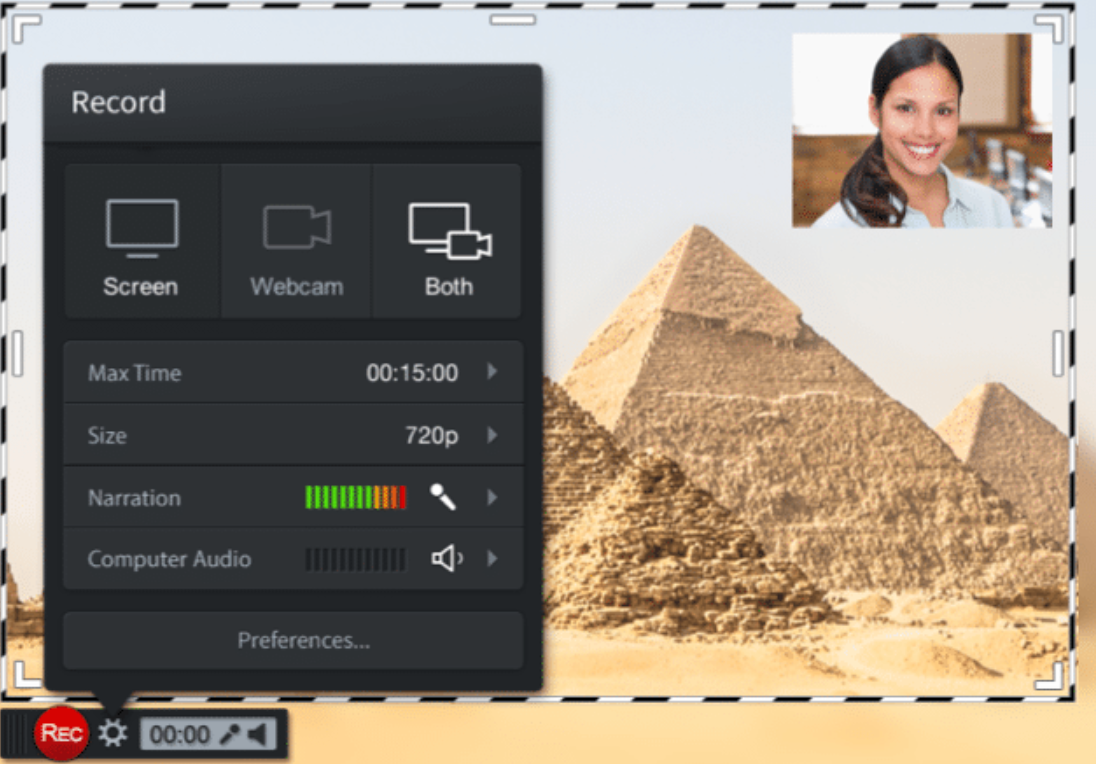The height and width of the screenshot is (764, 1096).
Task: Start recording with the REC button
Action: tap(63, 732)
